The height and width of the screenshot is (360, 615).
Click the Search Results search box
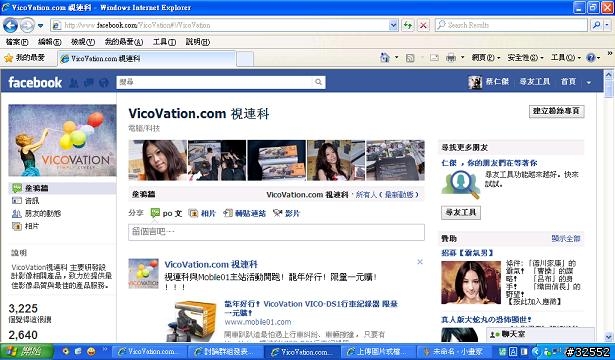(511, 25)
